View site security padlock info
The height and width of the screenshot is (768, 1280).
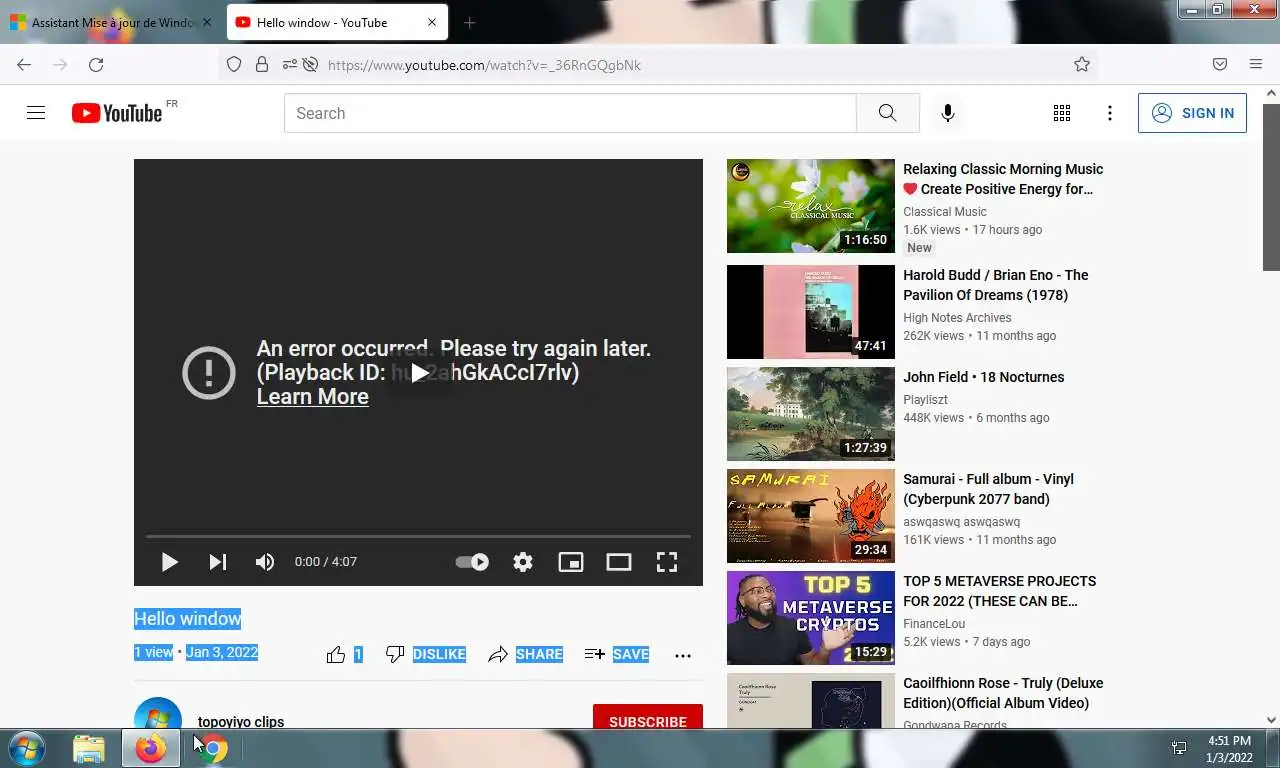pyautogui.click(x=262, y=65)
